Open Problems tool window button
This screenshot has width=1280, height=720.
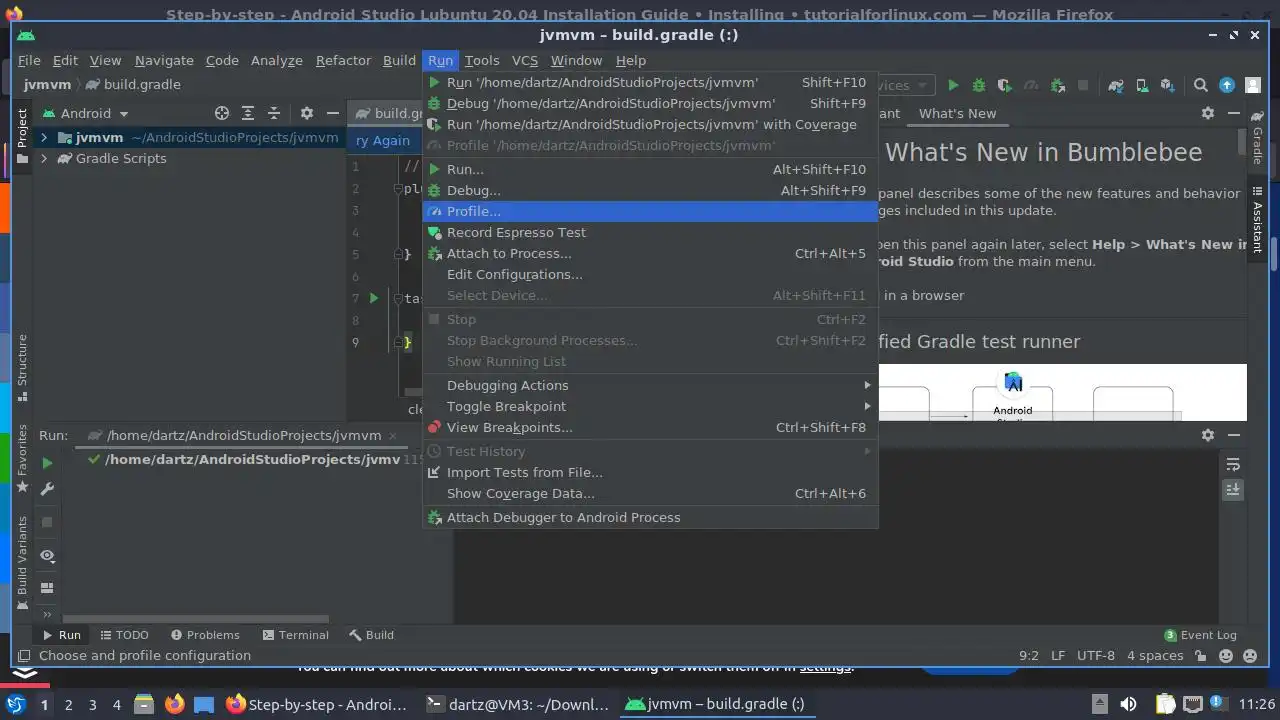pyautogui.click(x=205, y=635)
